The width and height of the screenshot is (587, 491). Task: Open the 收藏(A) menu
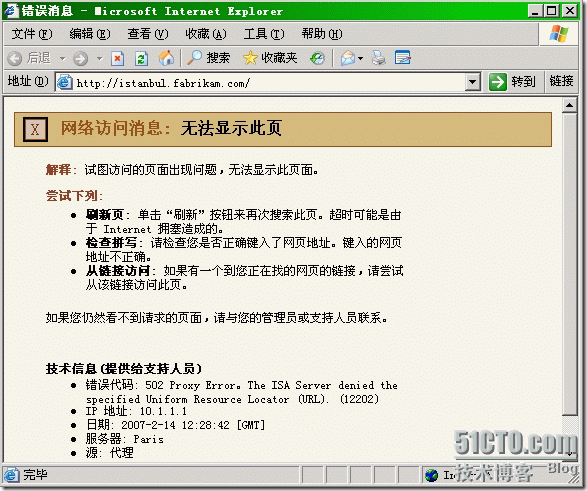[x=206, y=34]
